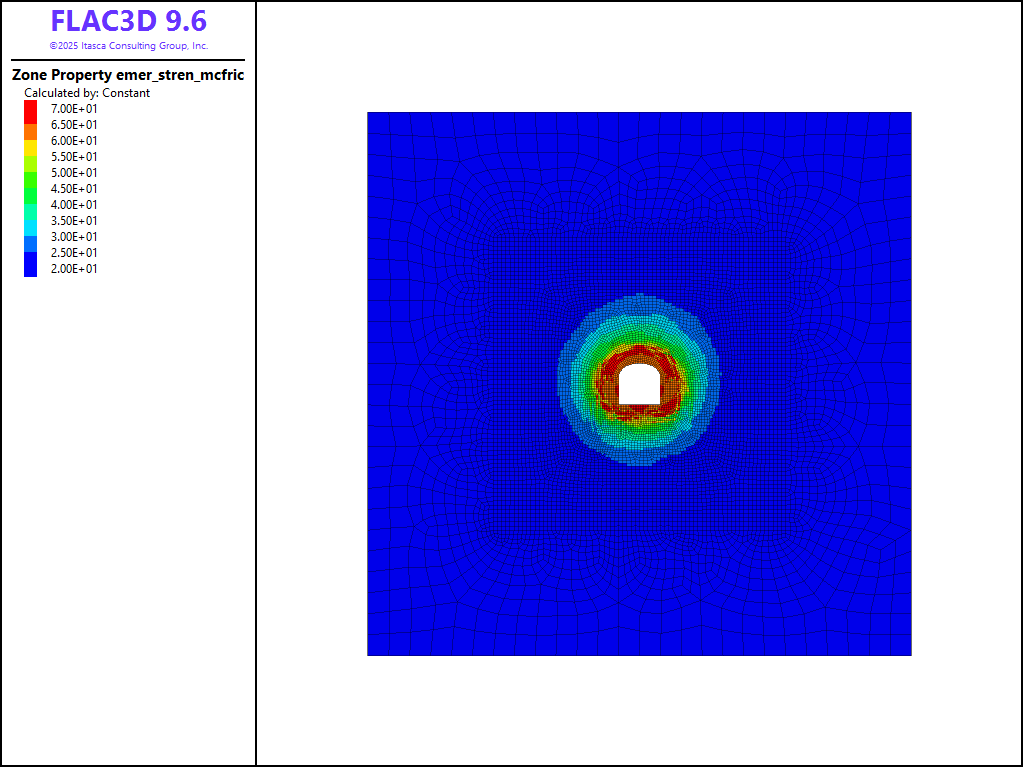Screen dimensions: 1024x768
Task: Select the Zone Property emer_stren_mcfric legend heading
Action: click(x=128, y=75)
